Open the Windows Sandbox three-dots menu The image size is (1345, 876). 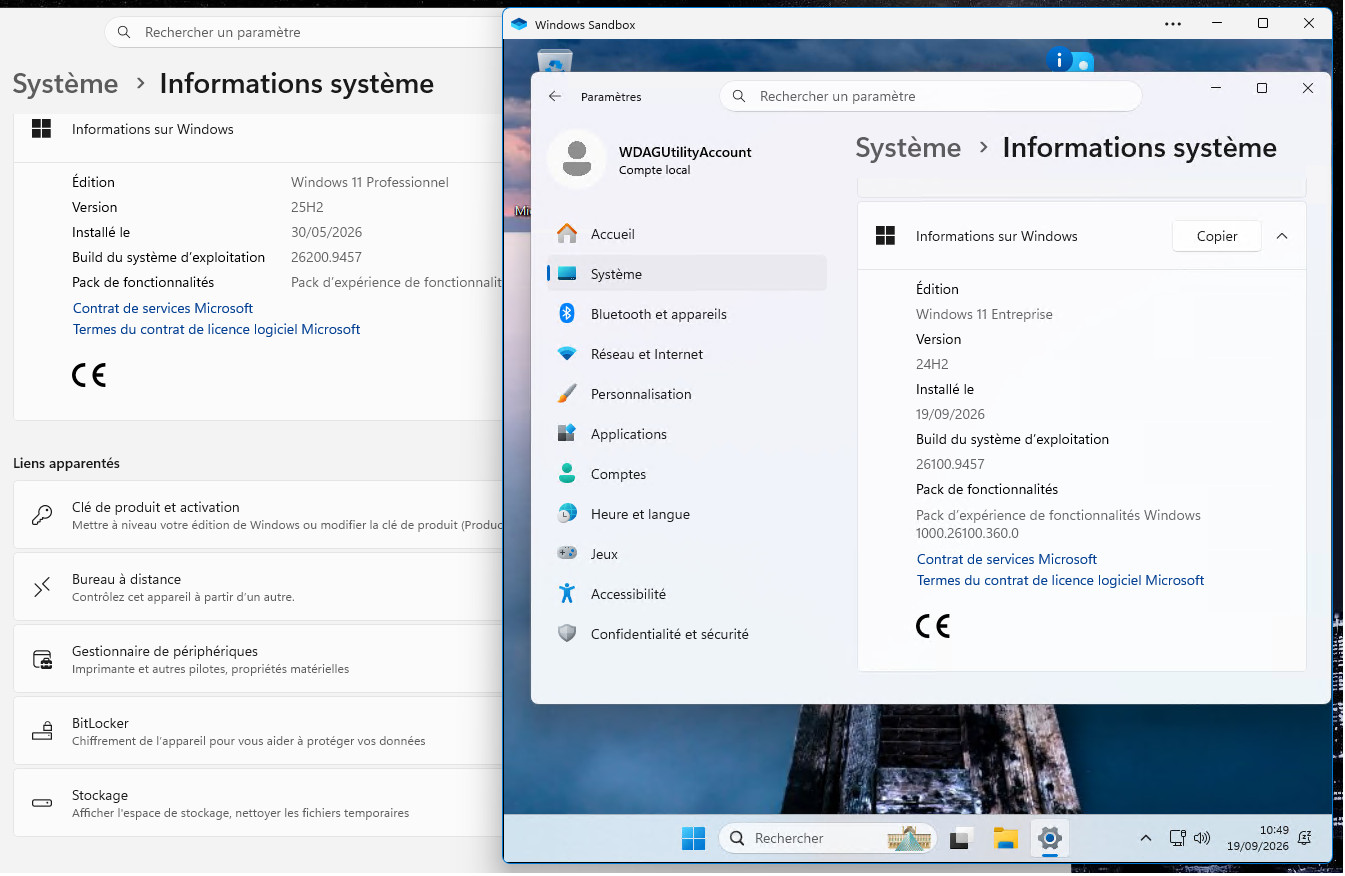pyautogui.click(x=1173, y=23)
